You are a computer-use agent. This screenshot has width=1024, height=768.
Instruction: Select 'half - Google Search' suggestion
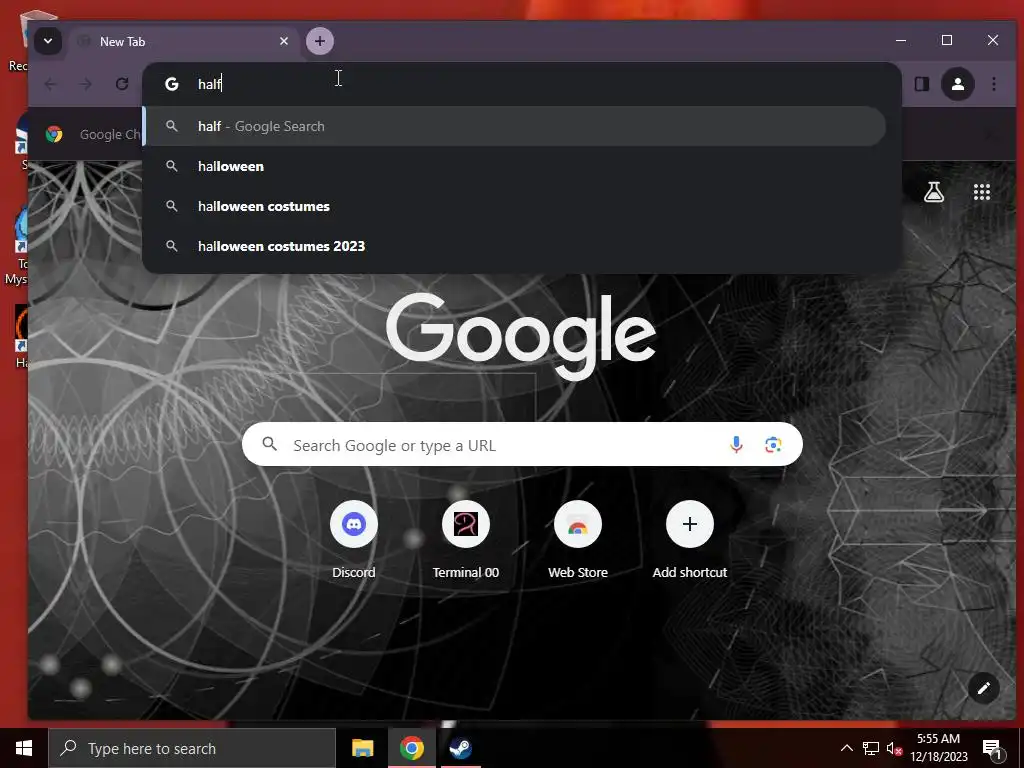tap(515, 126)
